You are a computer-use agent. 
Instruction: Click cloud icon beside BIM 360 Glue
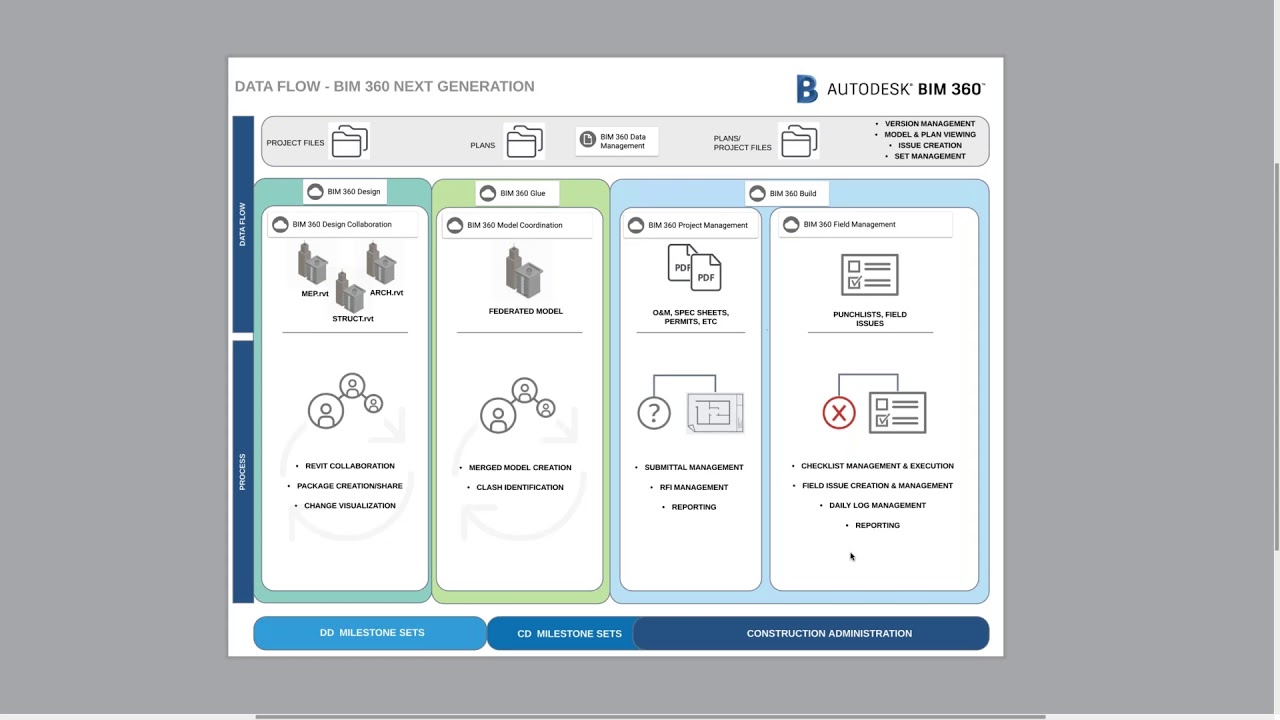point(488,193)
